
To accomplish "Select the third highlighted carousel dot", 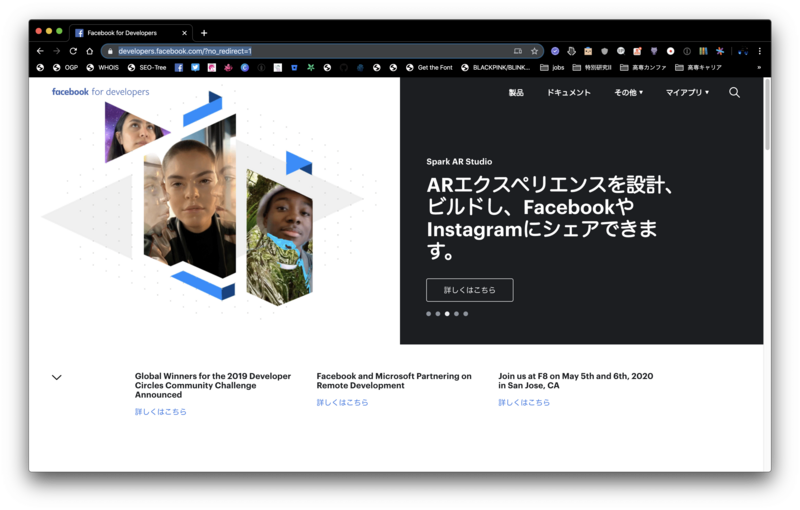I will click(447, 314).
